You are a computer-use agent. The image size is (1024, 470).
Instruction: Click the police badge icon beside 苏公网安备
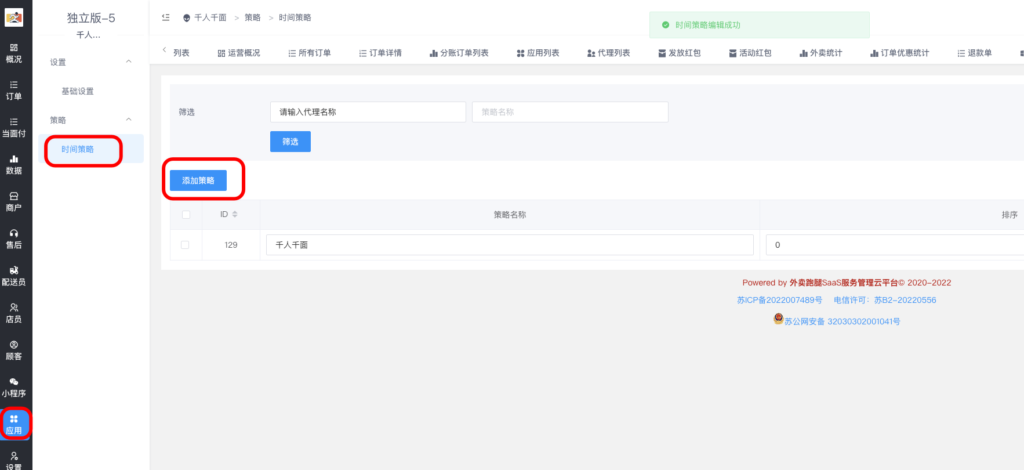pos(778,319)
